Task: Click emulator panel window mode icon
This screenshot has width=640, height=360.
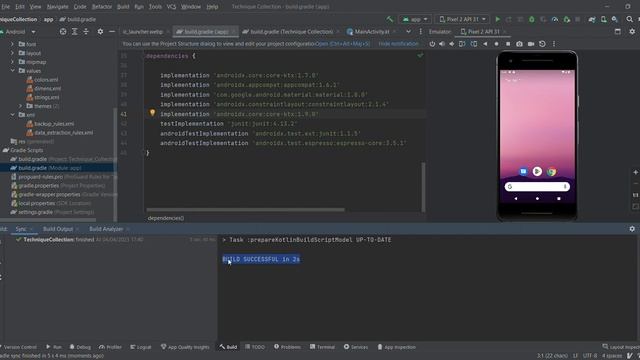Action: click(618, 31)
